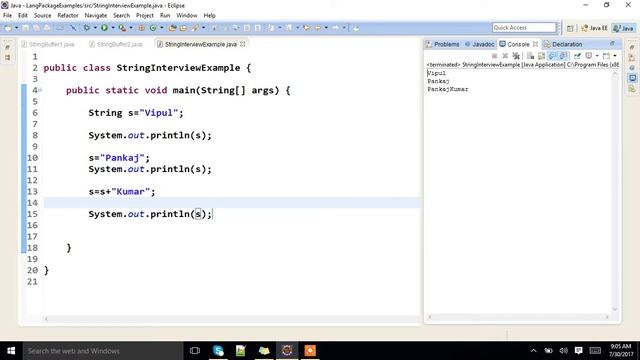Click the Open Console icon
Viewport: 640px width, 360px height.
point(606,56)
